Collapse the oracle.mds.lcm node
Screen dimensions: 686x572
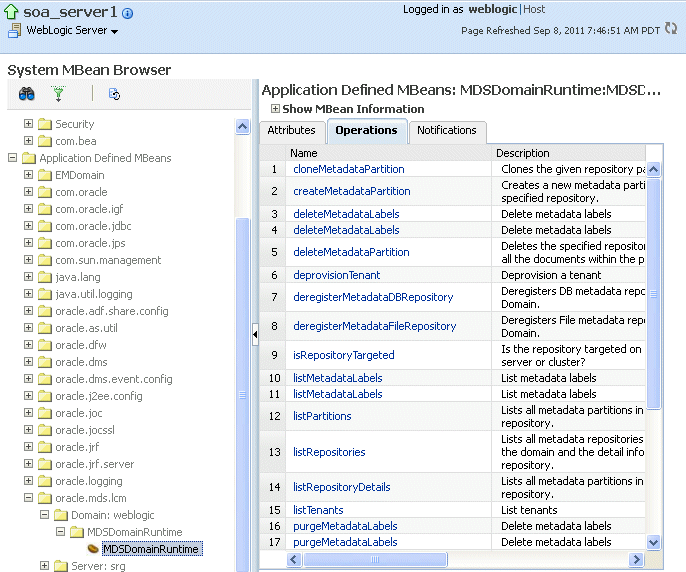(28, 498)
